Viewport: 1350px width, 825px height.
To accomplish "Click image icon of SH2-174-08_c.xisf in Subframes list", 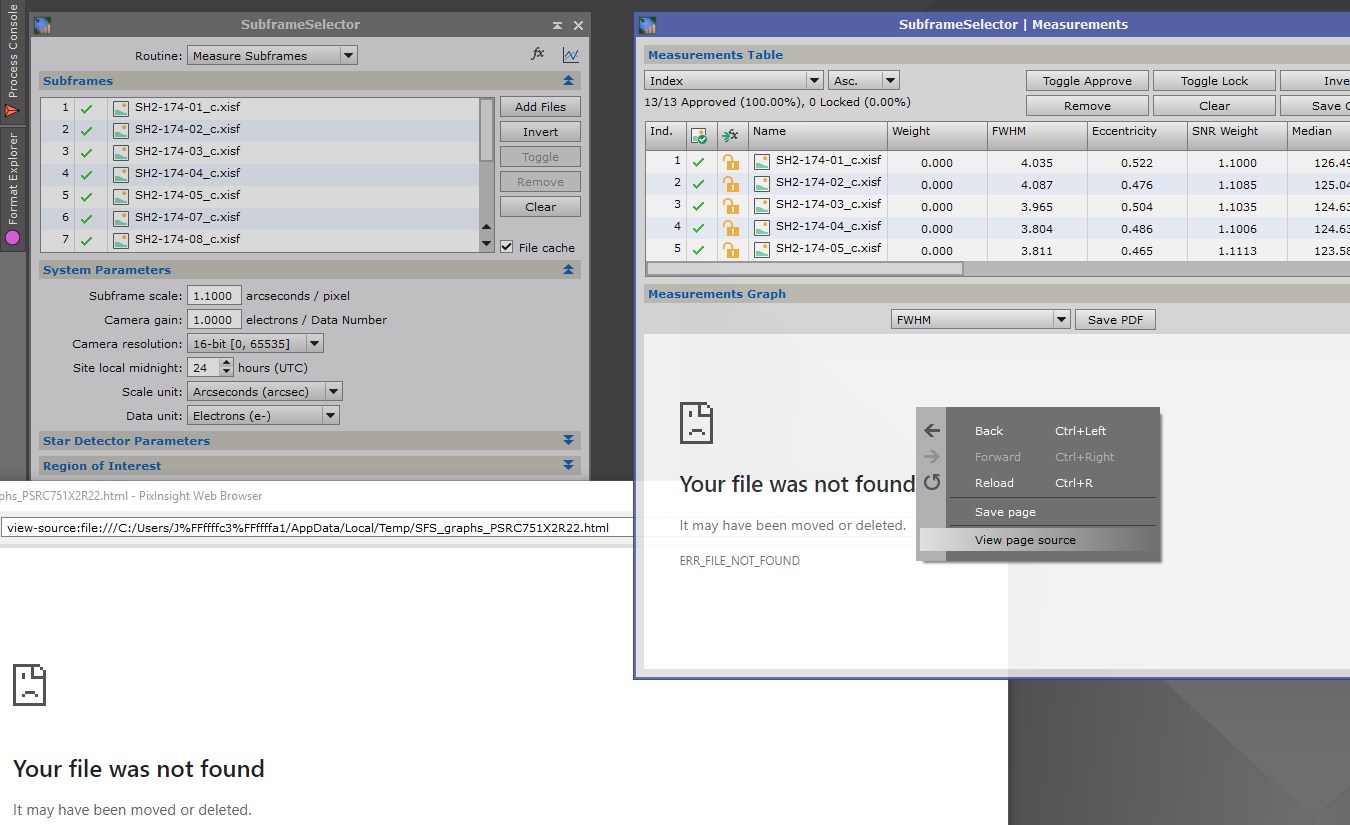I will [x=121, y=240].
